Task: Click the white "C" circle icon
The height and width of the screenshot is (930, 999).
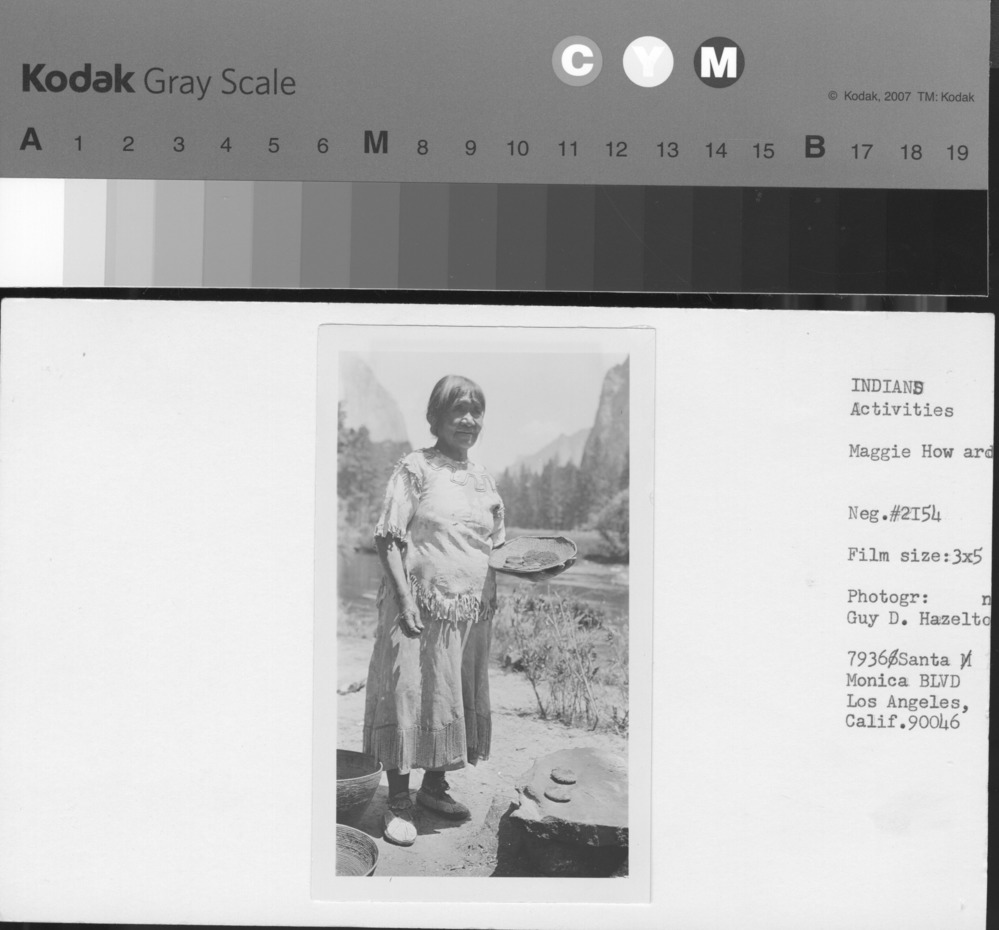Action: click(x=576, y=62)
